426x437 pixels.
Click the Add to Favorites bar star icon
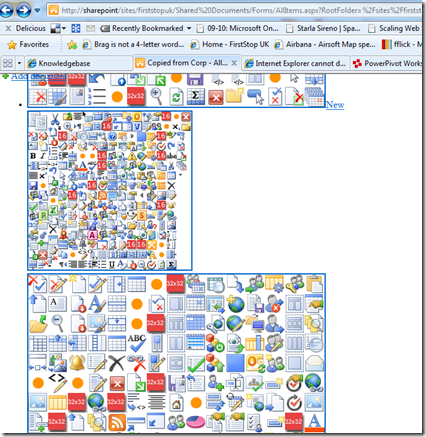[x=72, y=45]
